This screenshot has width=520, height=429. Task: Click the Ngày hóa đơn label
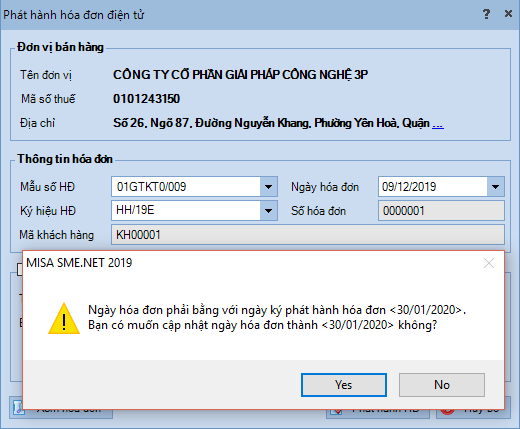click(x=325, y=187)
